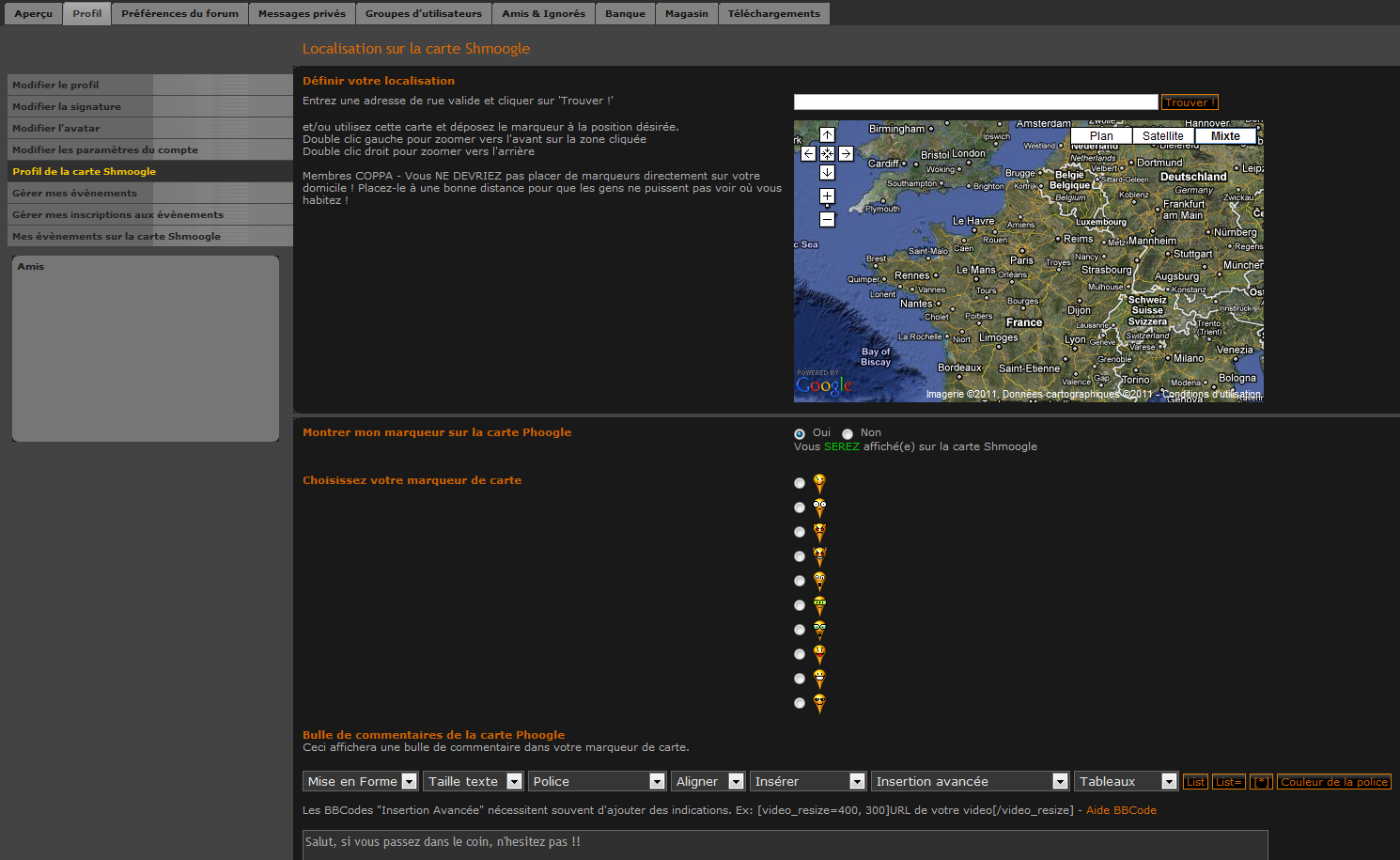Open the 'Police' font dropdown

click(598, 781)
